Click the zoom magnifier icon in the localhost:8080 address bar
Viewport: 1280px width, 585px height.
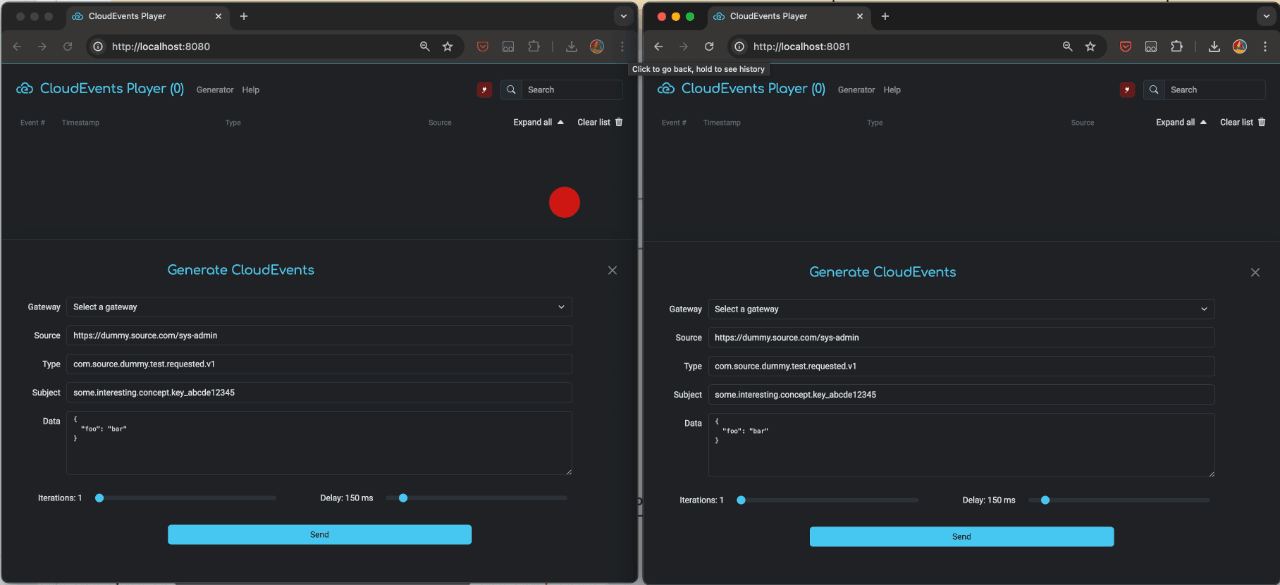tap(425, 47)
